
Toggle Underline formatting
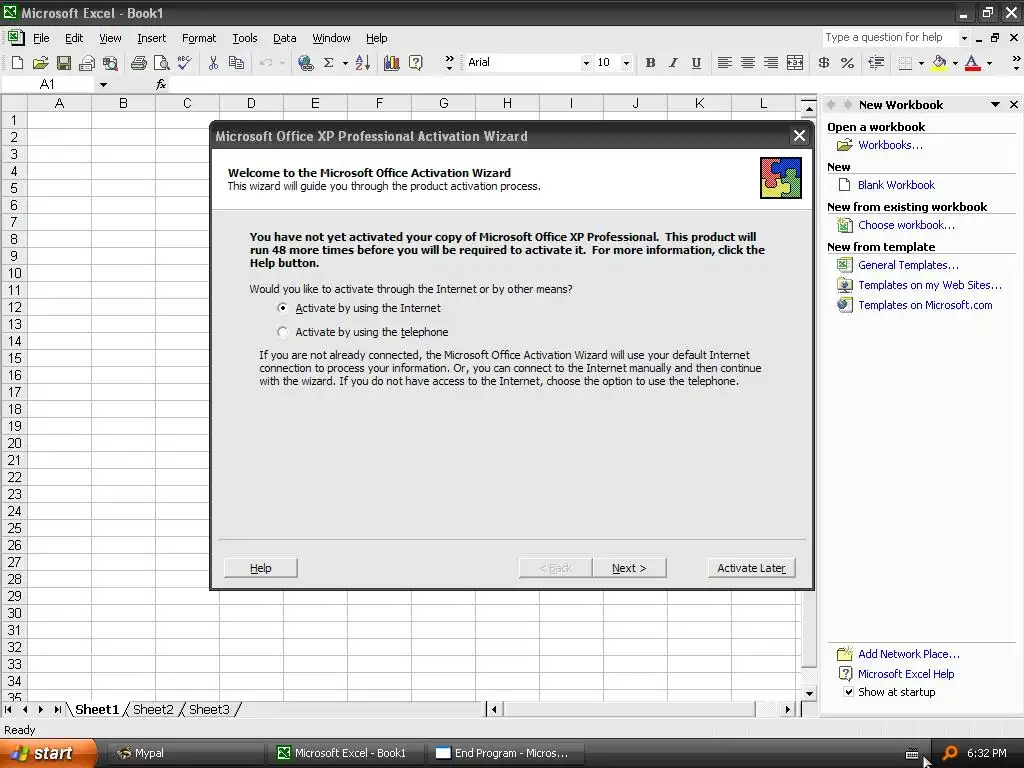click(696, 63)
